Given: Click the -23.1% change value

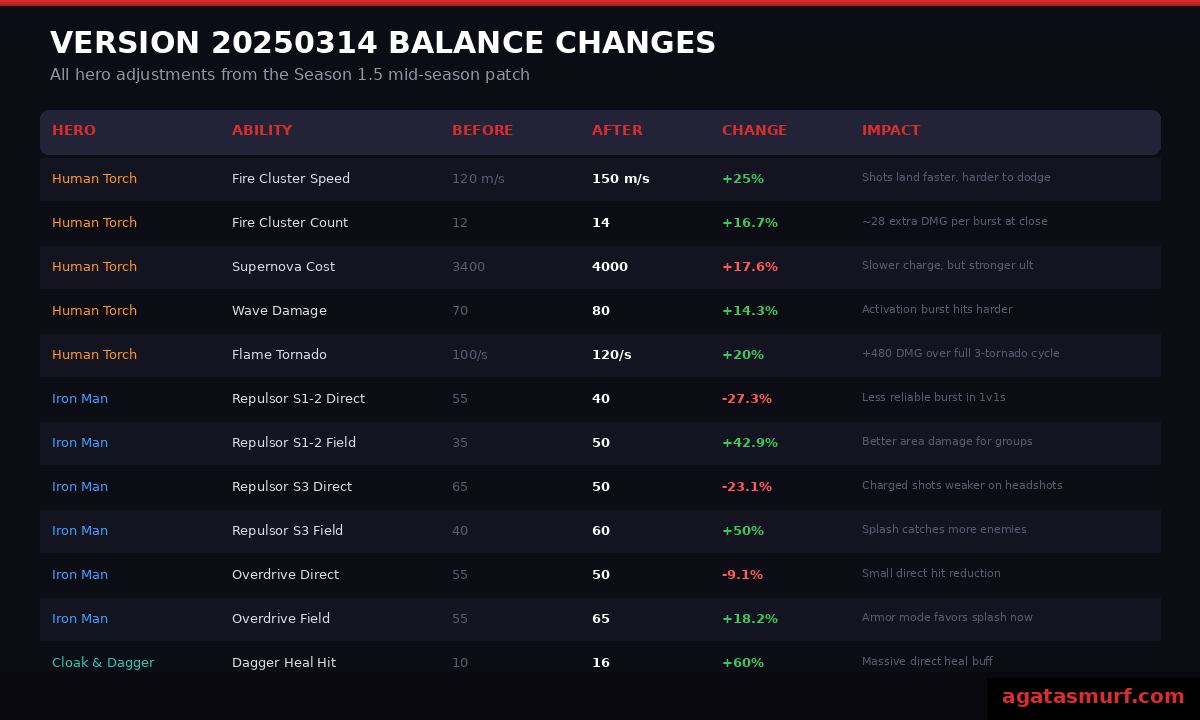Looking at the screenshot, I should pyautogui.click(x=747, y=487).
